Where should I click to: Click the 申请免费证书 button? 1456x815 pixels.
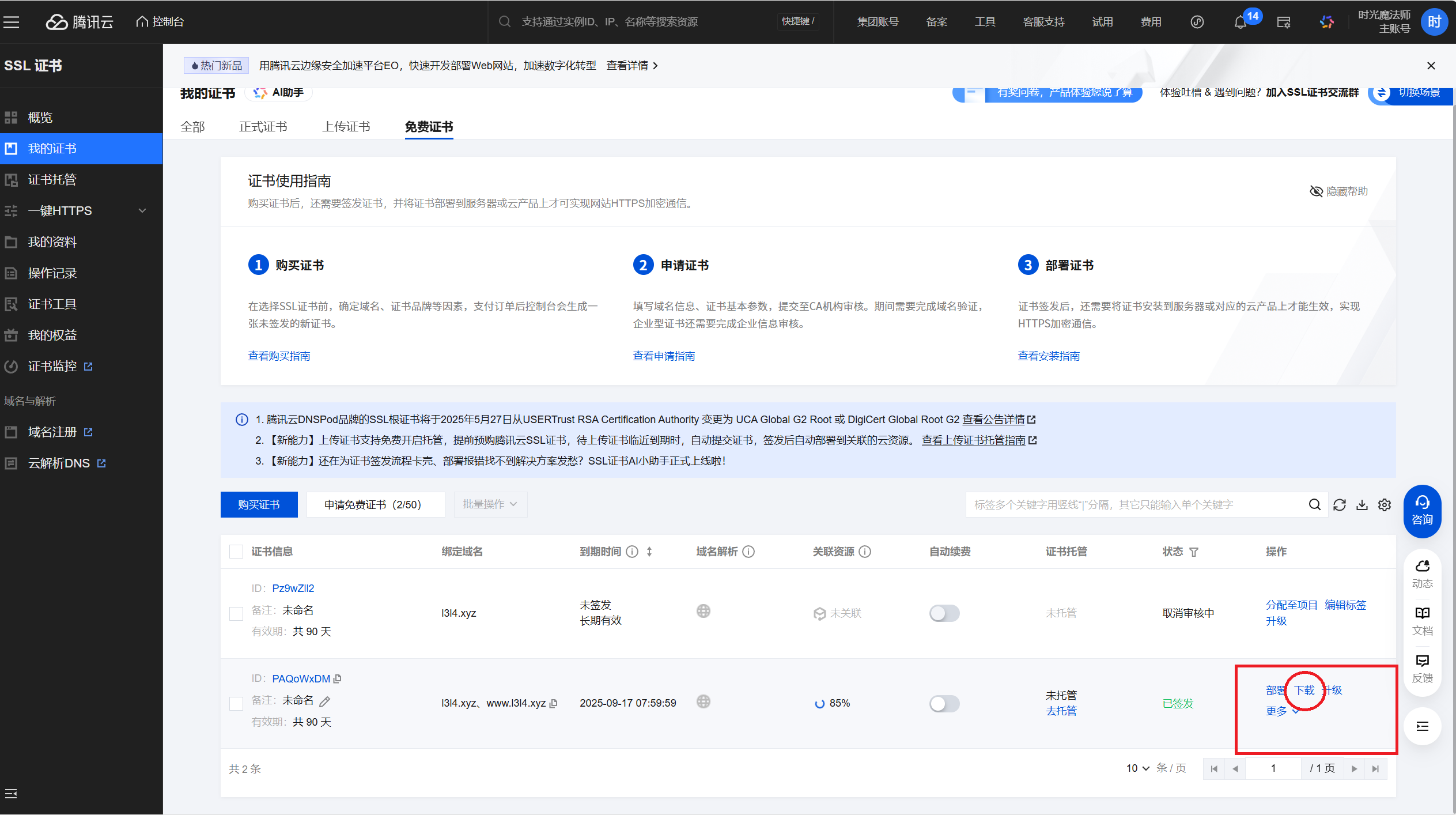point(375,505)
